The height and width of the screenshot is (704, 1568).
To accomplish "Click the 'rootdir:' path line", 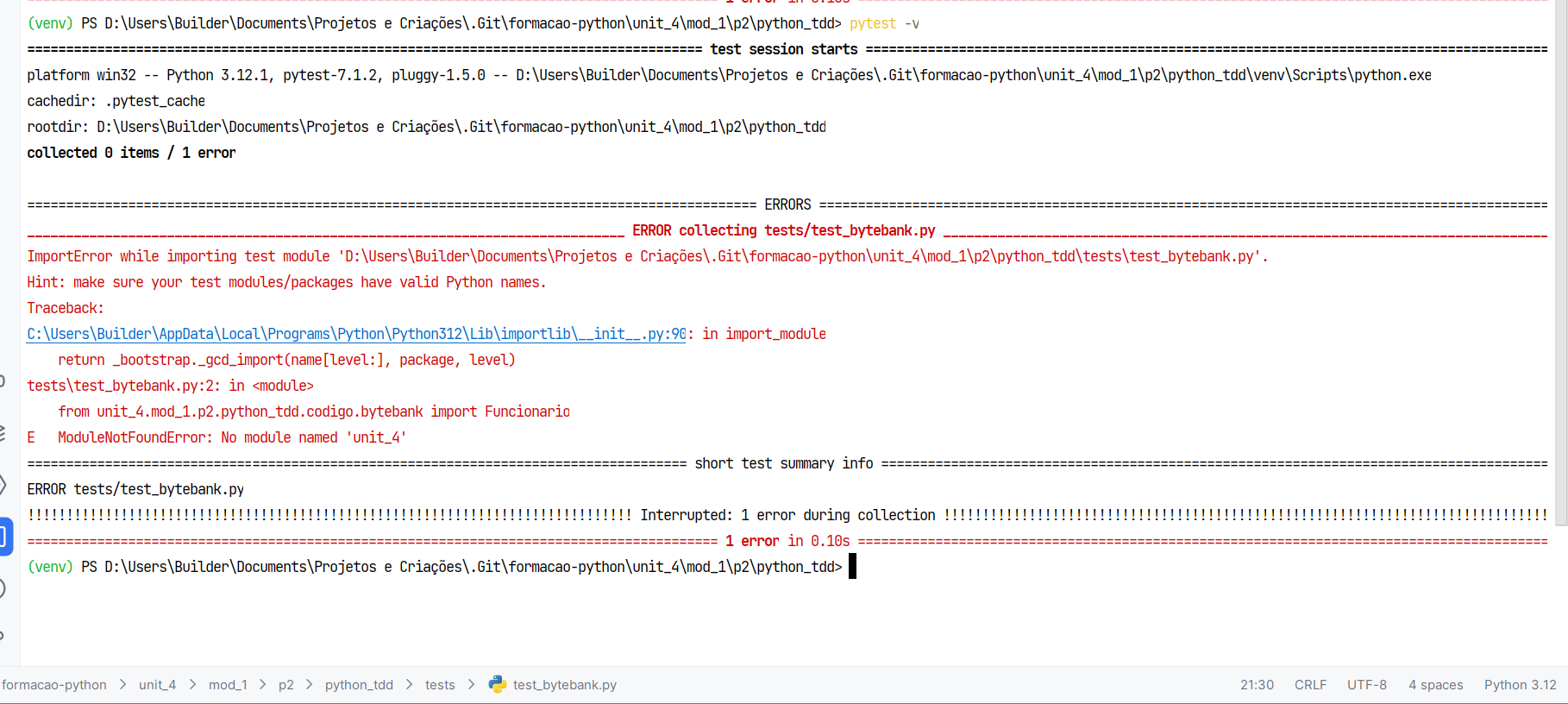I will [426, 127].
